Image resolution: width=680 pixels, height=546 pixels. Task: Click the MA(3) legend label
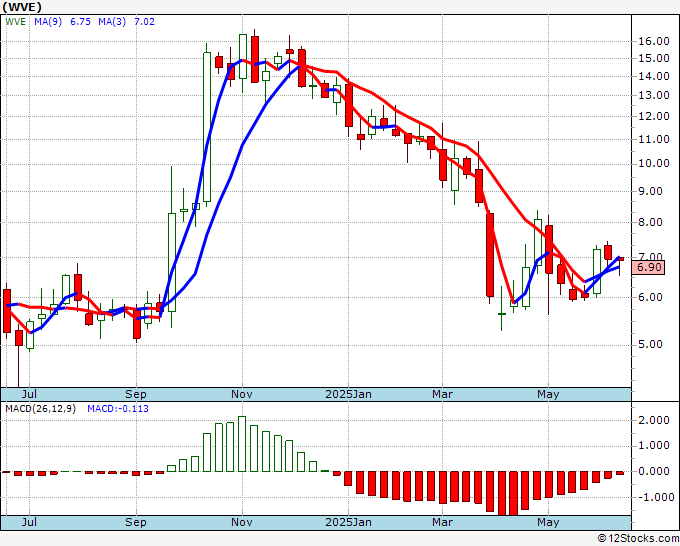point(112,22)
